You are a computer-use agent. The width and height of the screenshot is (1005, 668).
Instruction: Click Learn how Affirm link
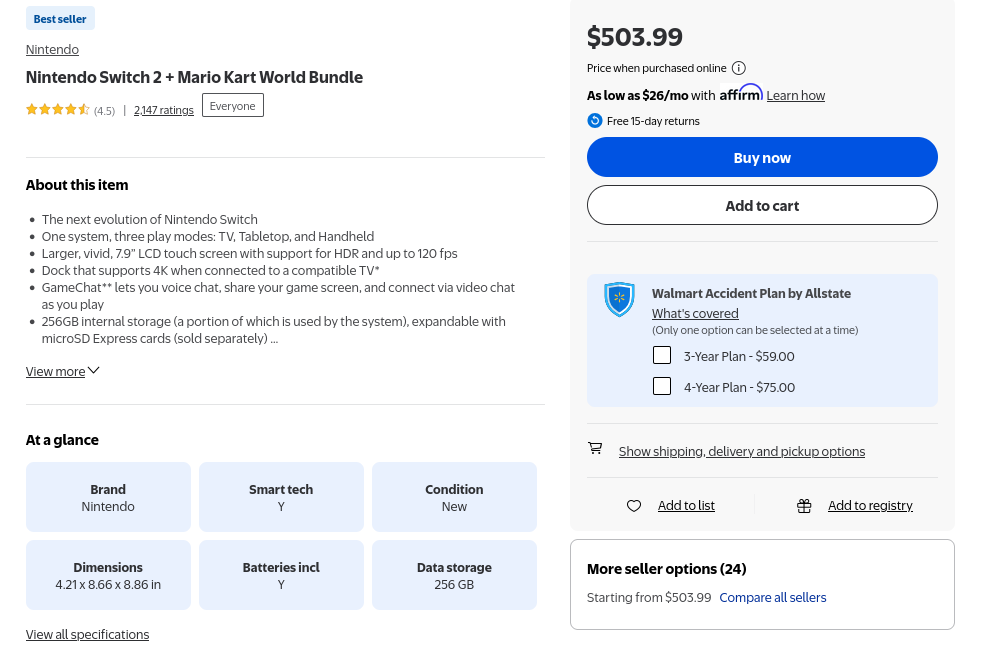point(795,96)
